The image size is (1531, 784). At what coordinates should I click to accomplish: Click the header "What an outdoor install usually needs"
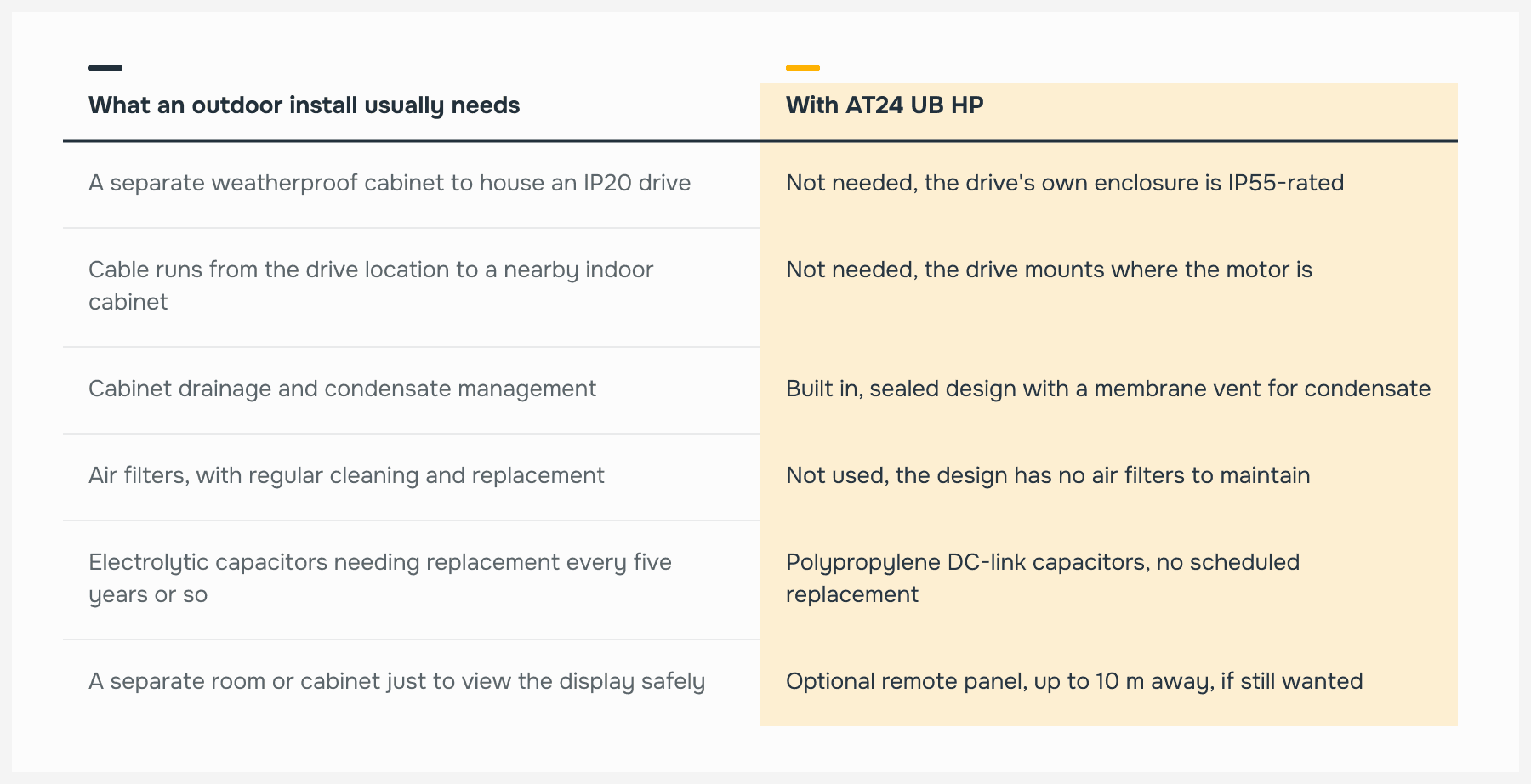pyautogui.click(x=304, y=105)
